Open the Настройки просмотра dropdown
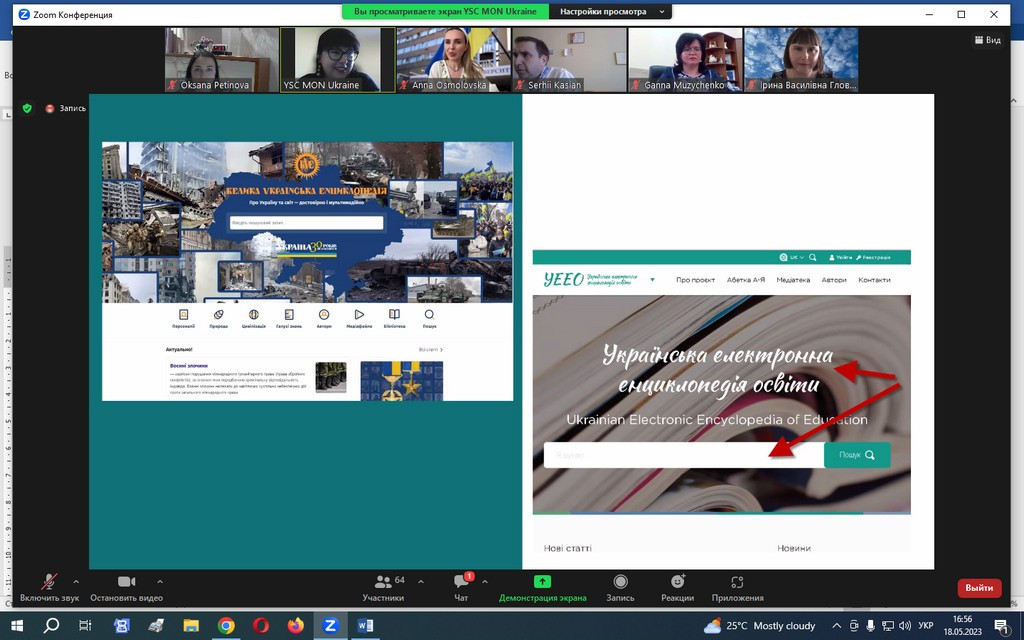1024x640 pixels. tap(610, 12)
